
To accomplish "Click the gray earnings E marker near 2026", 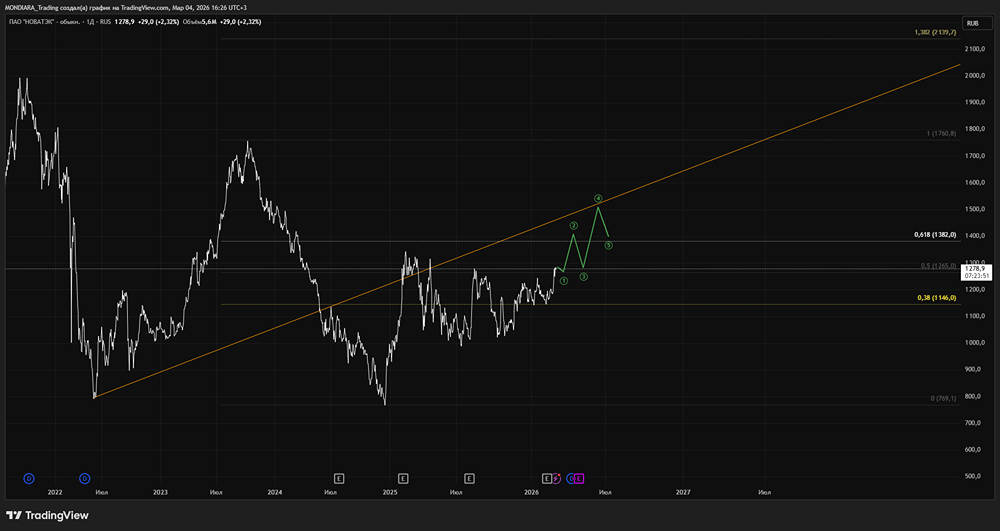I will [x=547, y=478].
